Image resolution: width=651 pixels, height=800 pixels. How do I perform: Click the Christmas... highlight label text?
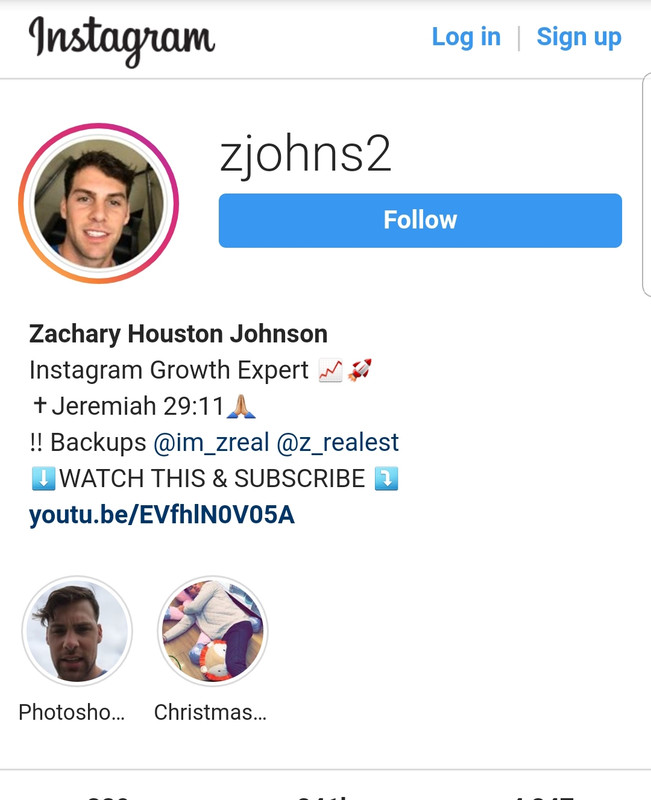[x=210, y=712]
